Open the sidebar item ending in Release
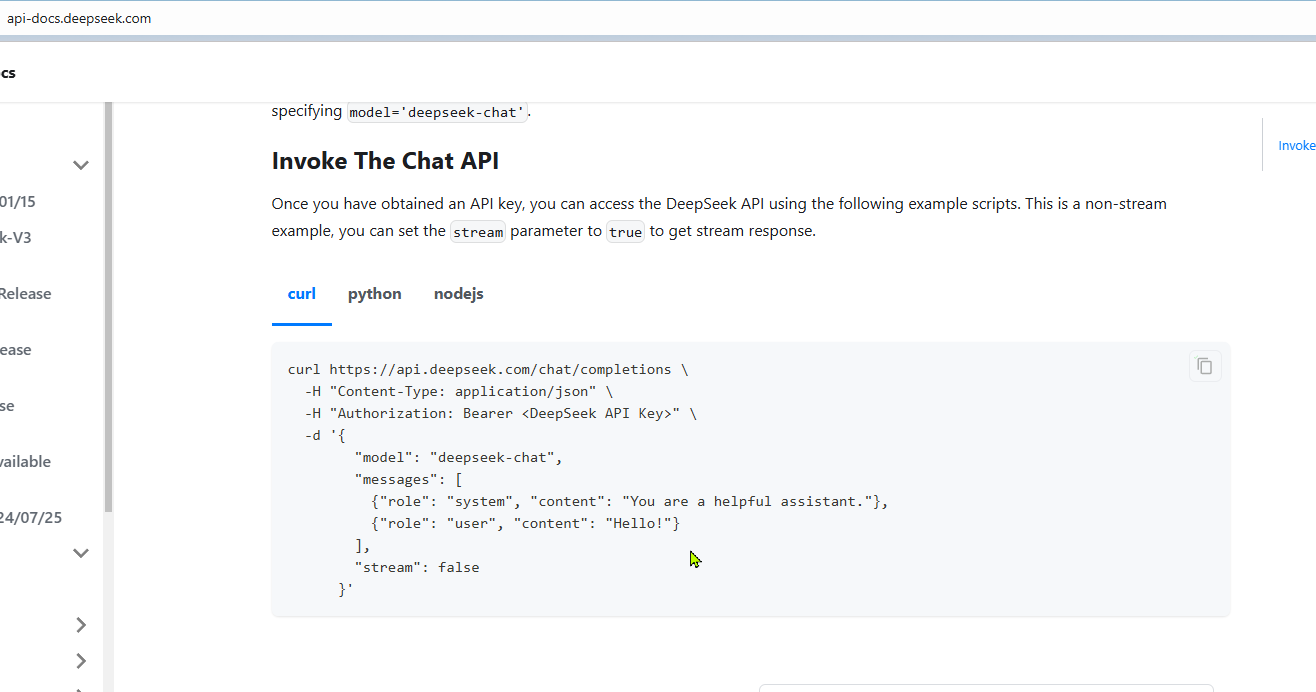1316x692 pixels. [x=26, y=294]
